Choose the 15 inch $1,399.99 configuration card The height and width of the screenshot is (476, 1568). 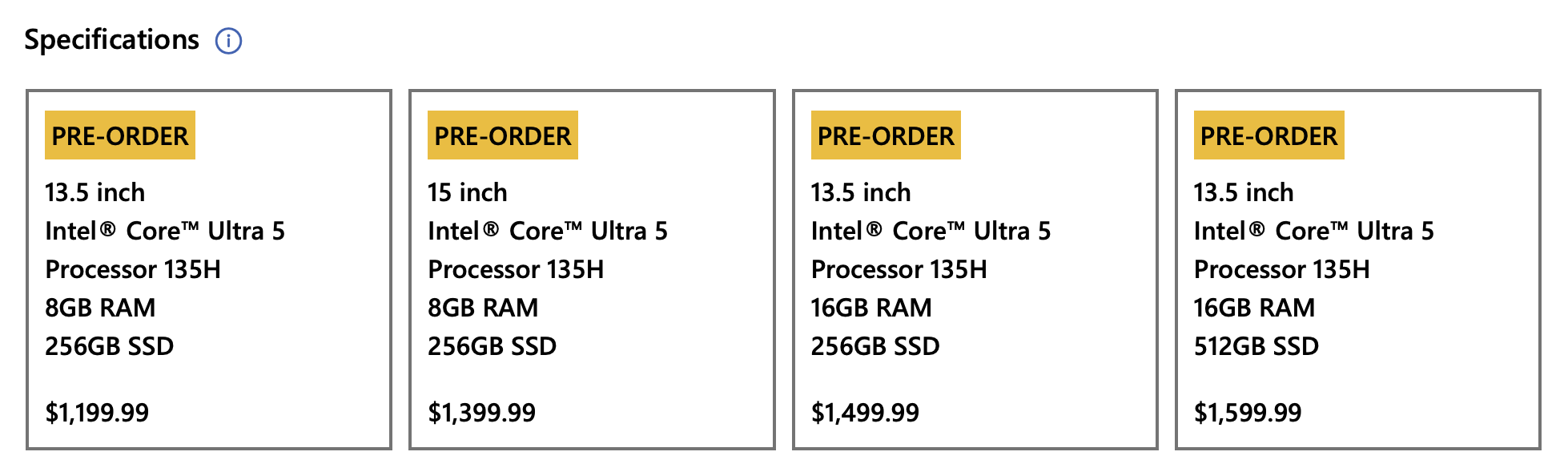[x=592, y=269]
